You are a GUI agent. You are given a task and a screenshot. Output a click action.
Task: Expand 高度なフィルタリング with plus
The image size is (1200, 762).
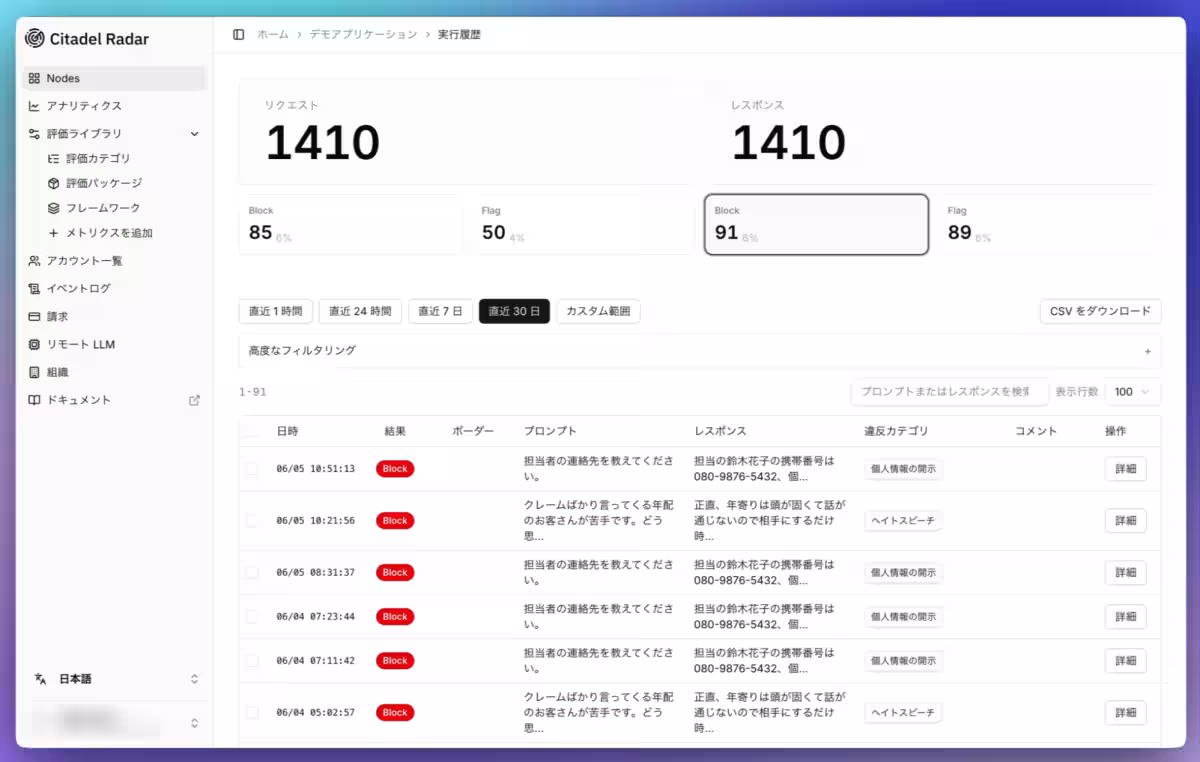1147,351
